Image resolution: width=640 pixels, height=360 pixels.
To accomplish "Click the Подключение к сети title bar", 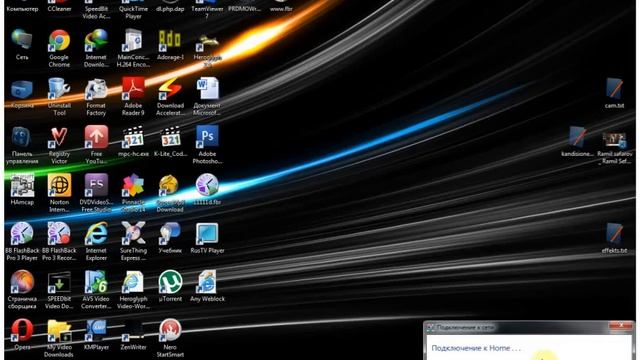I will [x=529, y=327].
